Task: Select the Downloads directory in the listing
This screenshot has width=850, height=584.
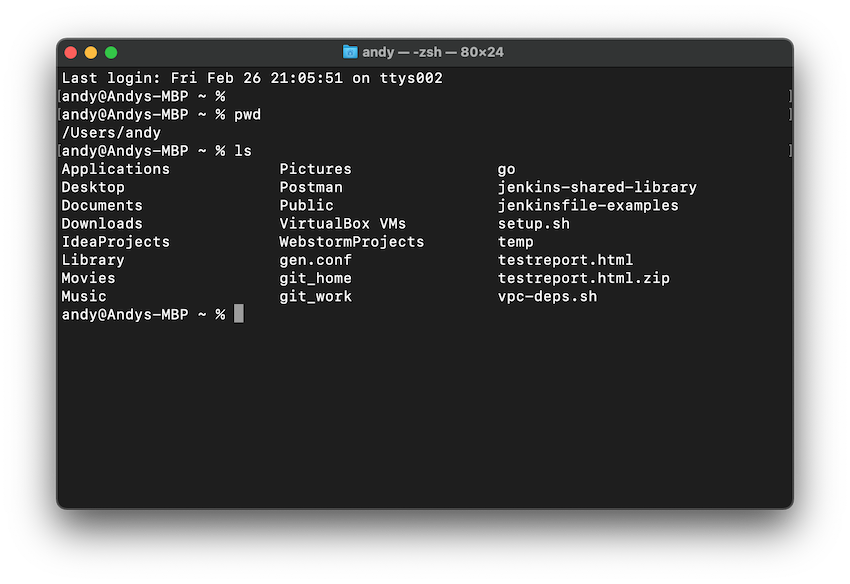Action: (102, 223)
